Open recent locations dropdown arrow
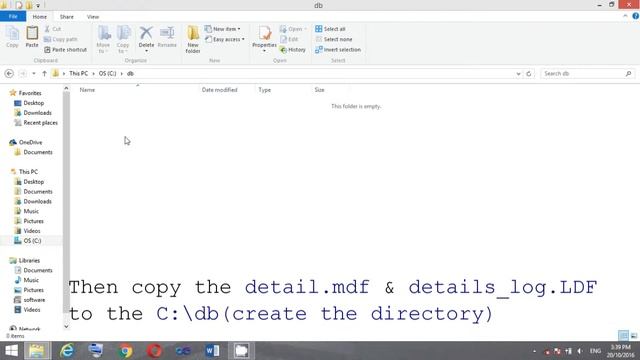Screen dimensions: 640x360 [34, 73]
